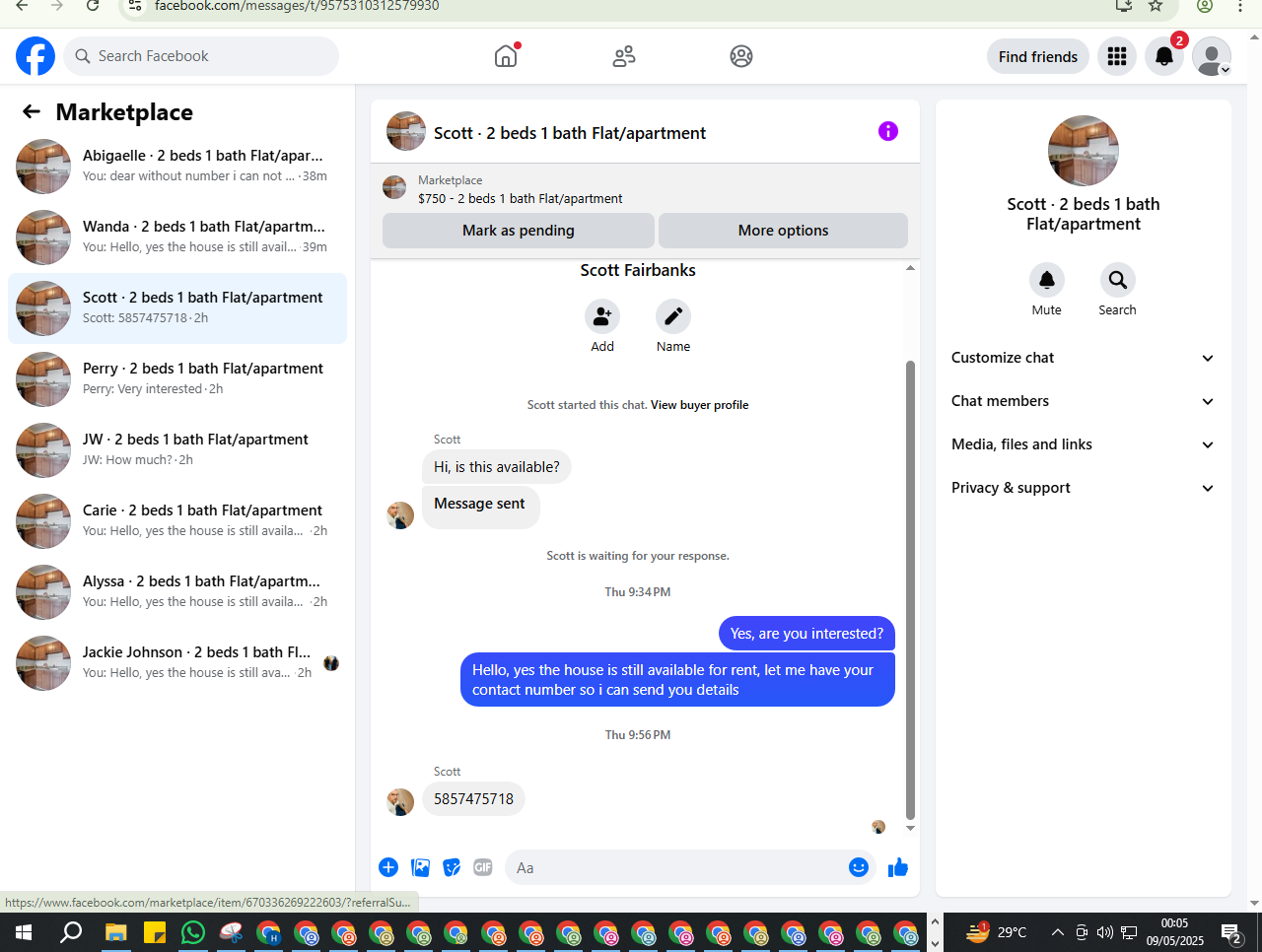Click the back arrow beside Marketplace
This screenshot has height=952, width=1262.
[32, 112]
